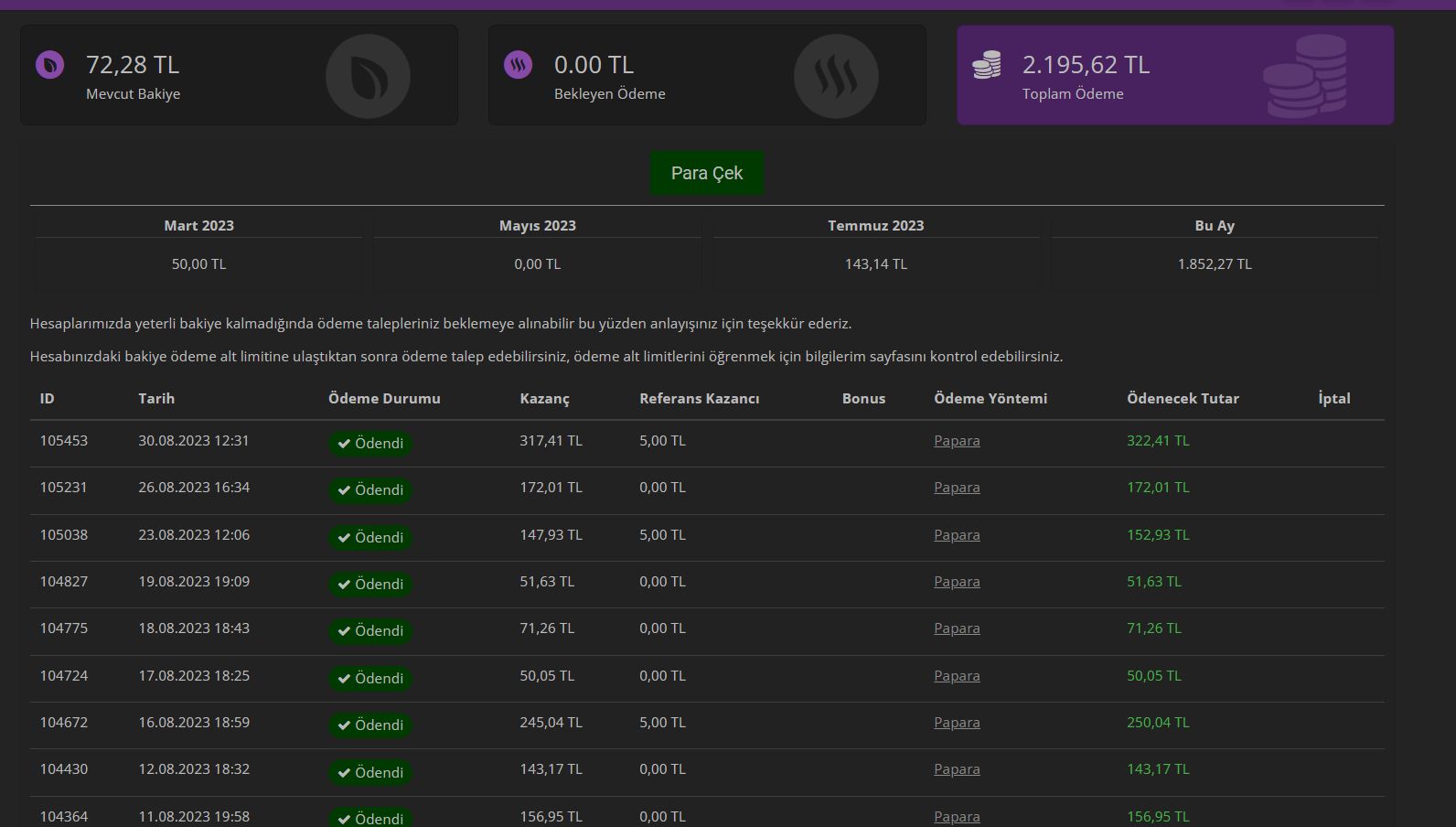
Task: Click the Referans Kazancı column header
Action: (x=700, y=399)
